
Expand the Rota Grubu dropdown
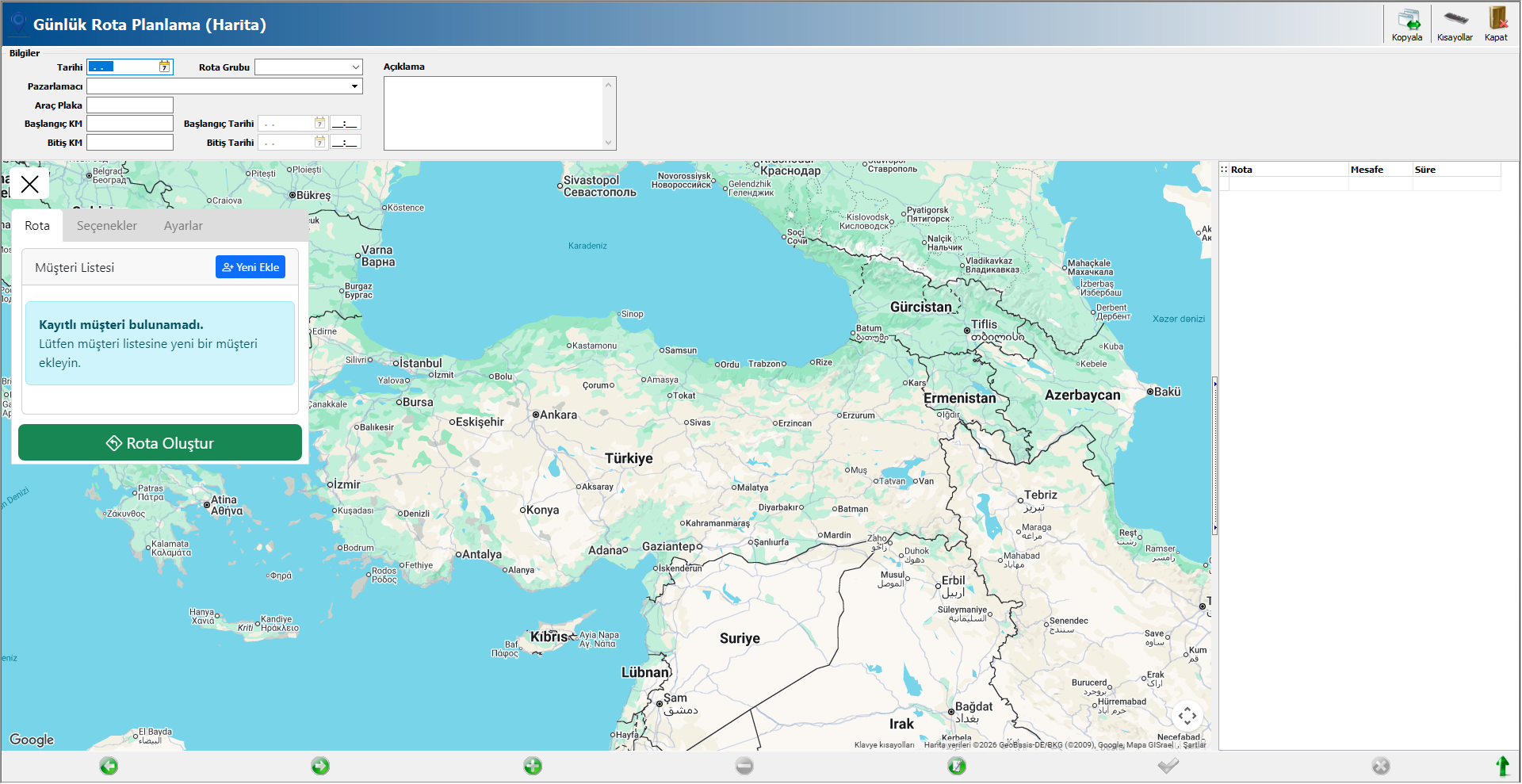[x=356, y=67]
